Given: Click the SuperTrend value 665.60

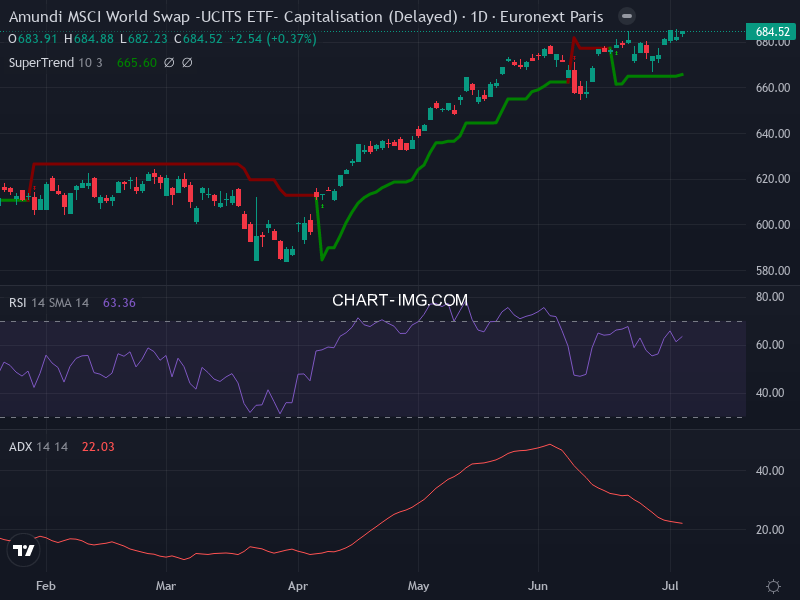Looking at the screenshot, I should pos(137,63).
